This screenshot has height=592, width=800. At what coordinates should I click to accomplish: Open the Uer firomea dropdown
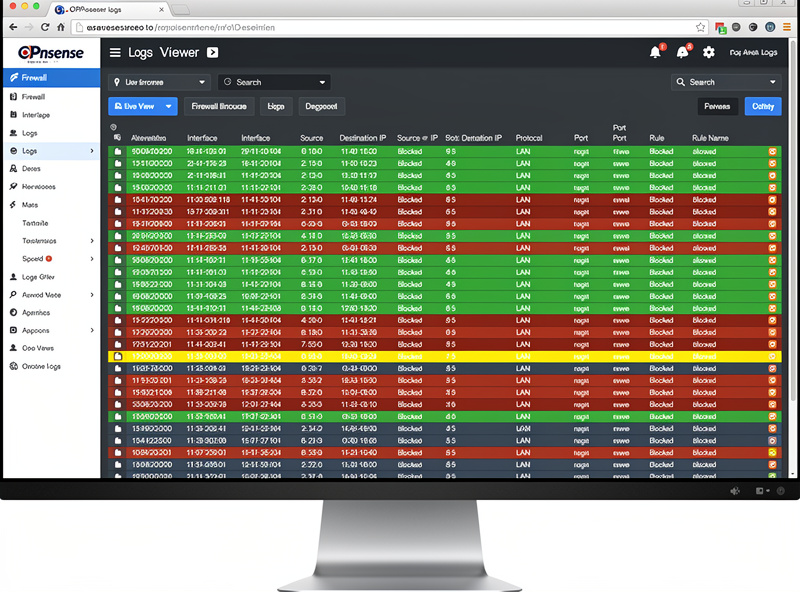tap(159, 82)
